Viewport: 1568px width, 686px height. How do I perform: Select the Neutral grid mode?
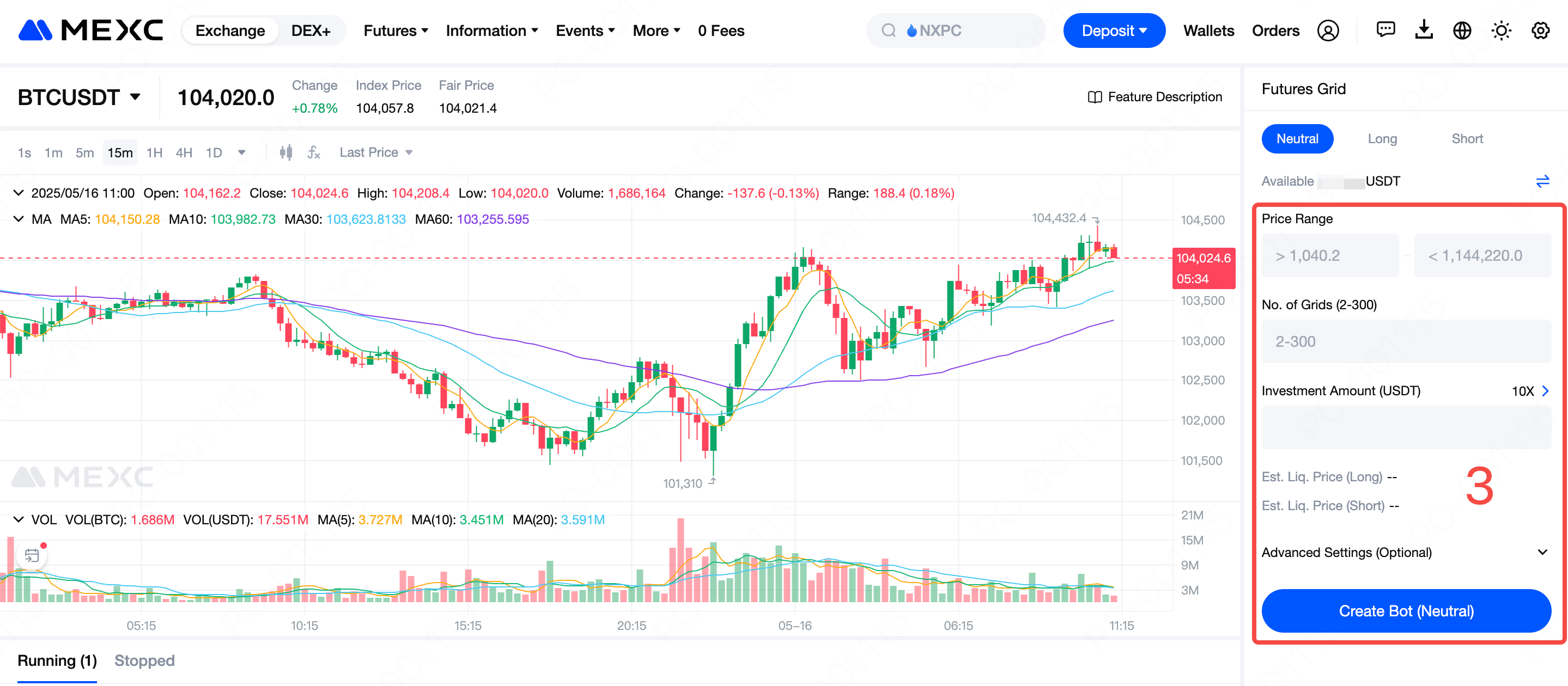[x=1297, y=139]
